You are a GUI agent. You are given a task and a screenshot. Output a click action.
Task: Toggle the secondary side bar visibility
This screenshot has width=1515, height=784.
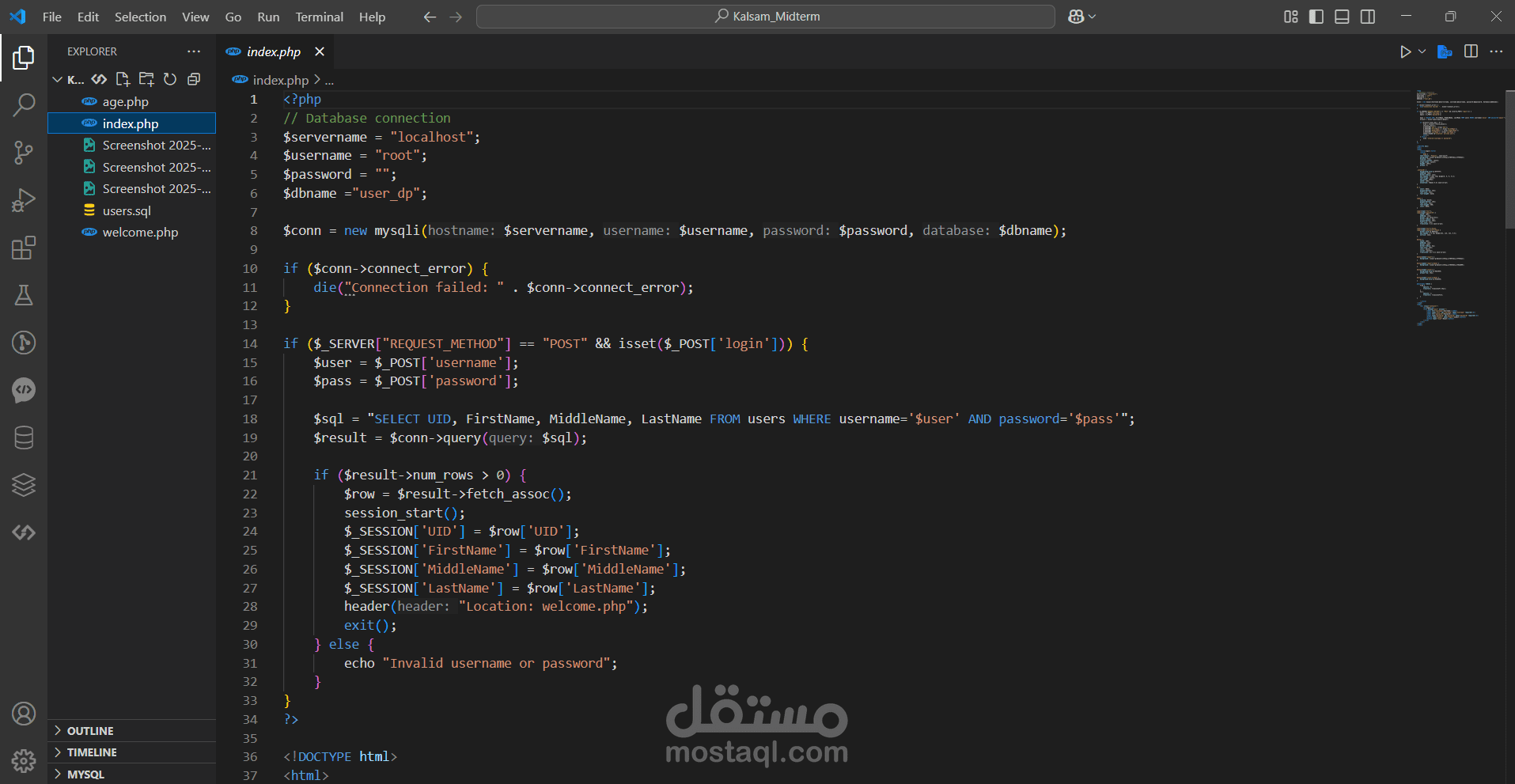click(1368, 17)
